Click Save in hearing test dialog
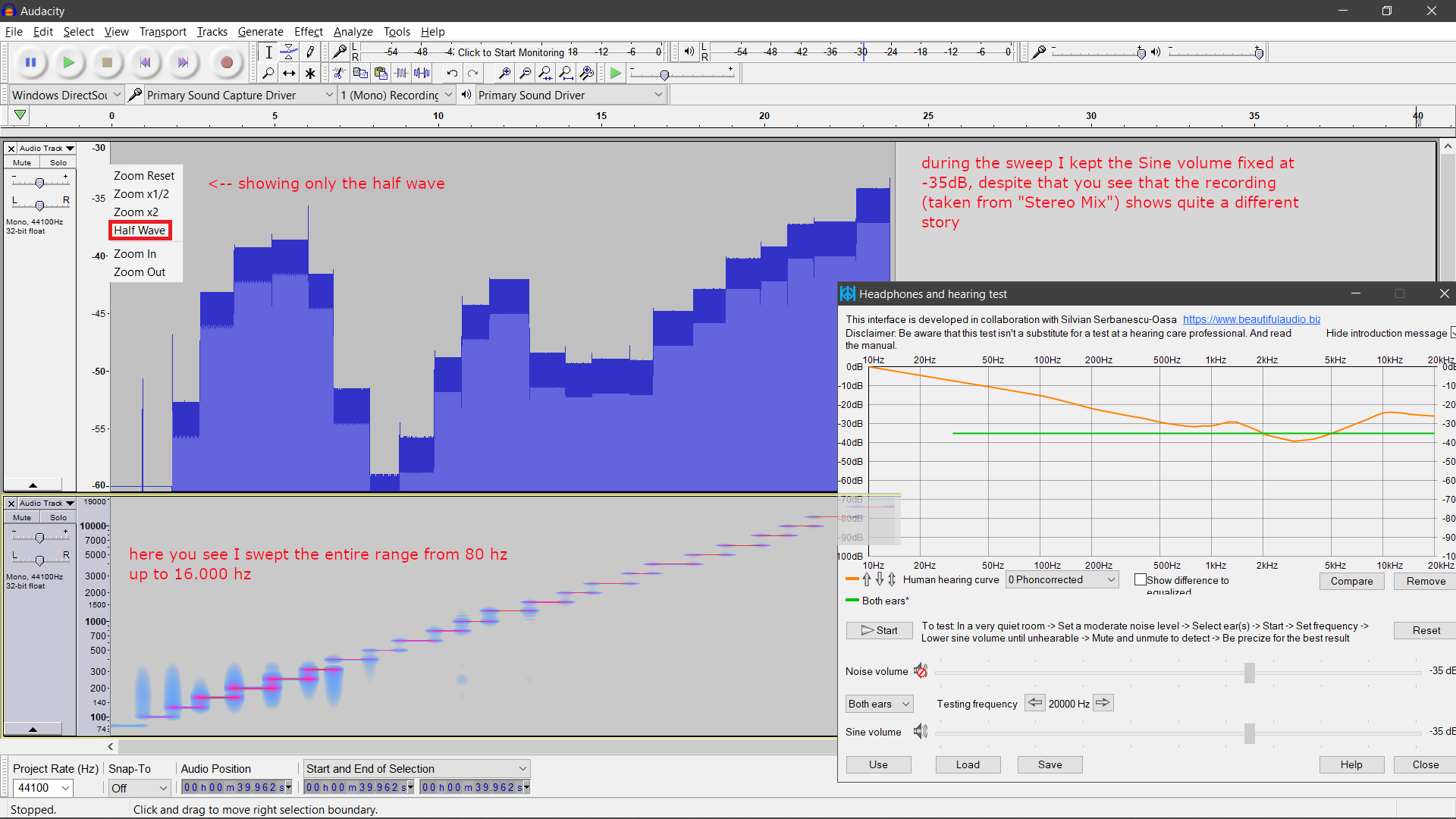This screenshot has height=819, width=1456. 1050,764
